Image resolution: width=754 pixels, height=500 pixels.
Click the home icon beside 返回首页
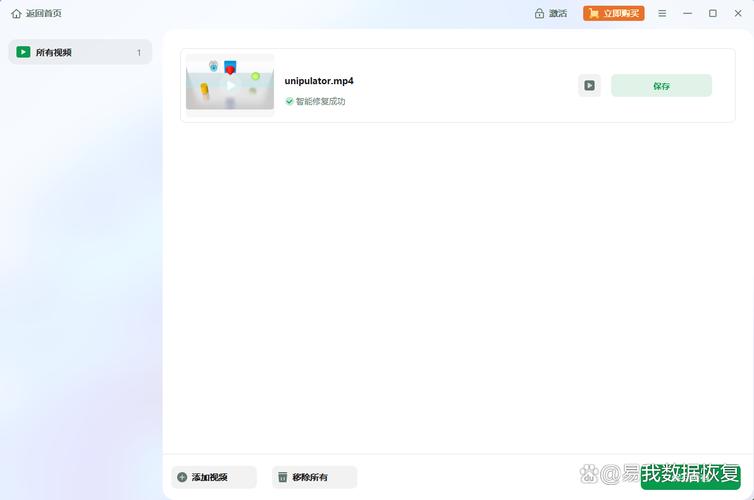[16, 14]
